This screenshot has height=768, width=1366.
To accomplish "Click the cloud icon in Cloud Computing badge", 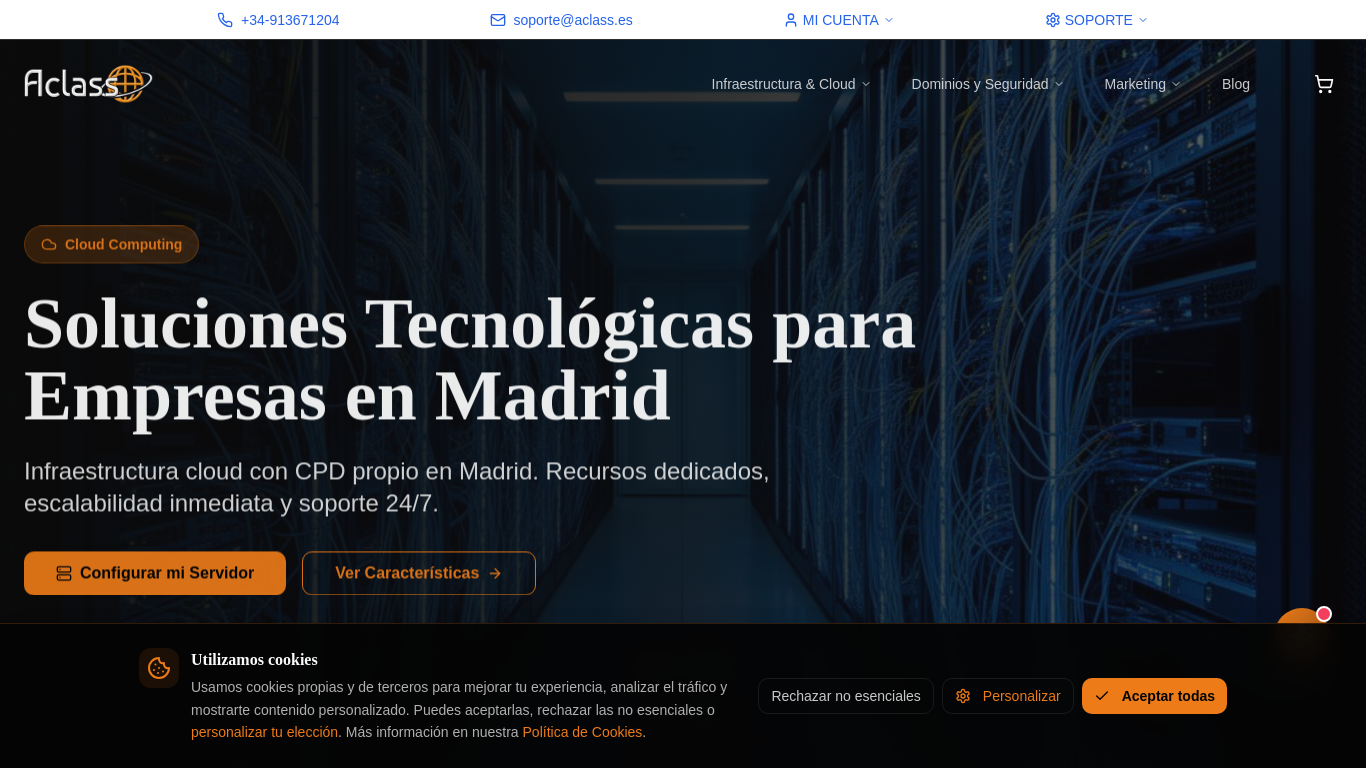I will [49, 244].
